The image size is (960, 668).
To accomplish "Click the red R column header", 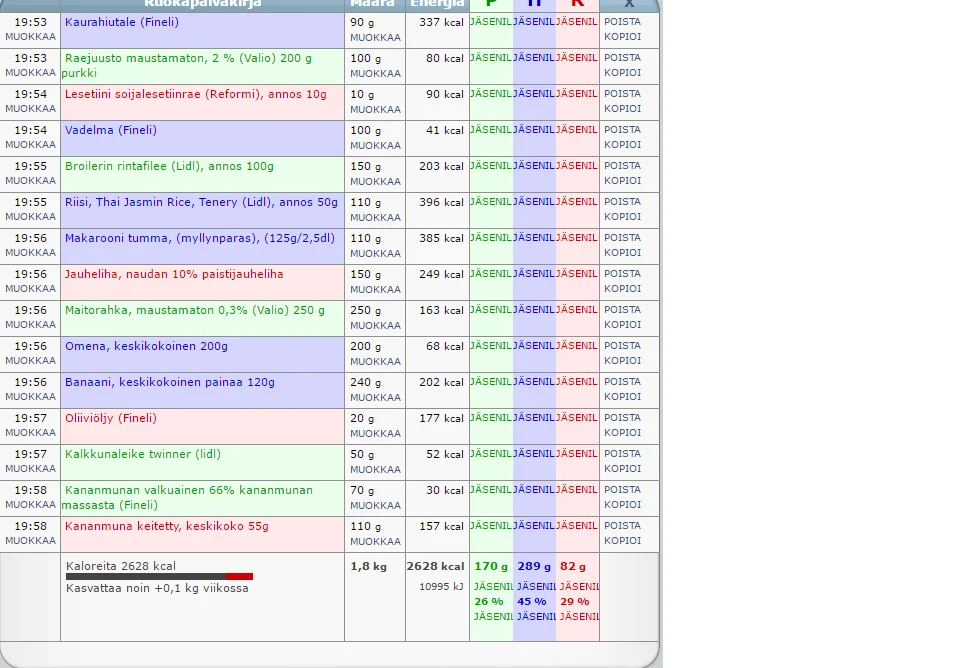I will click(577, 4).
